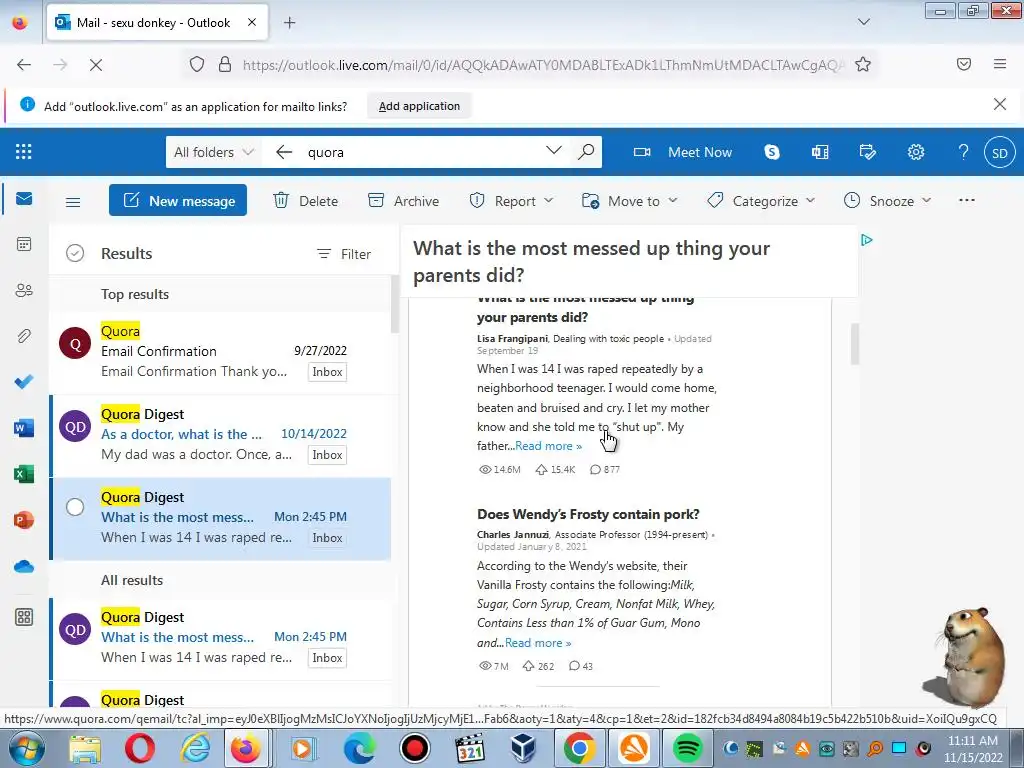
Task: Click reading pane vertical scrollbar
Action: click(854, 344)
